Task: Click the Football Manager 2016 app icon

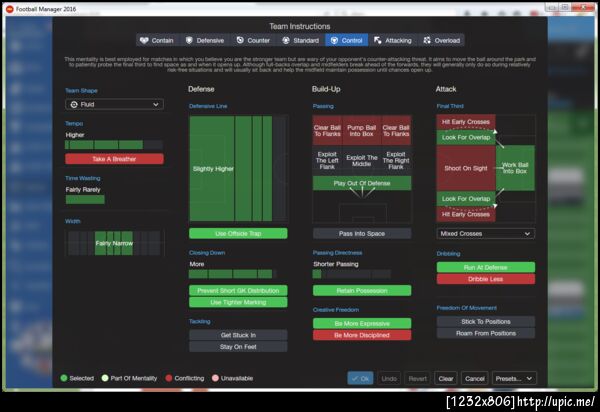Action: 10,9
